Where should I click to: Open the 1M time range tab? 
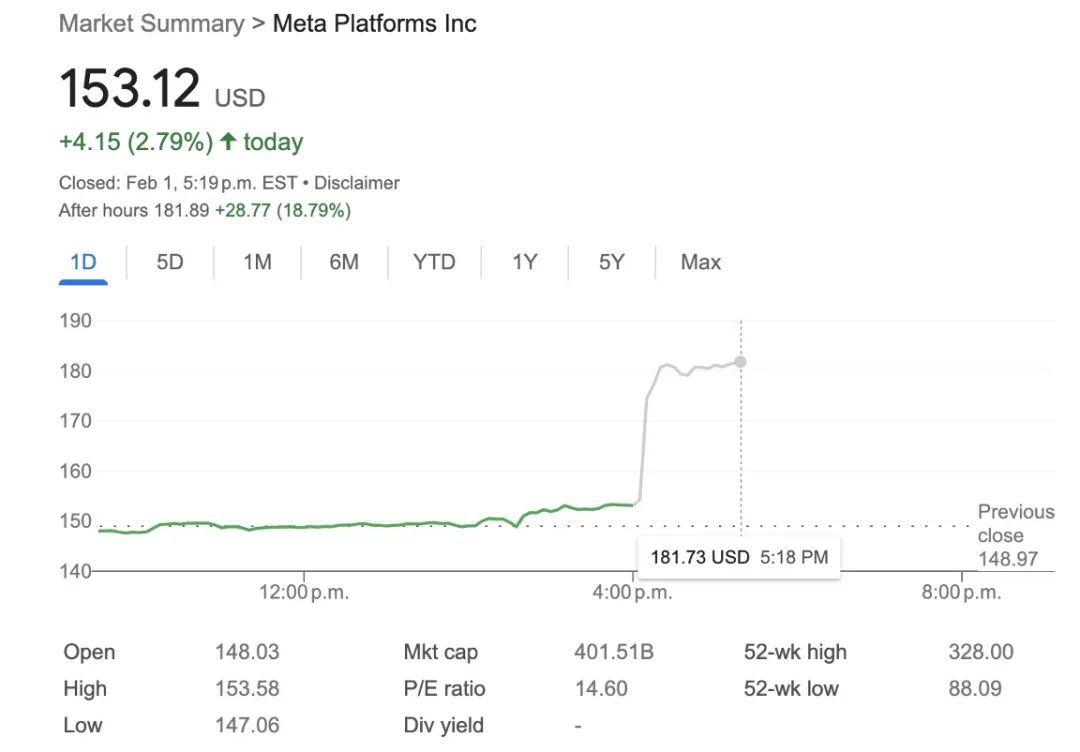pos(256,262)
